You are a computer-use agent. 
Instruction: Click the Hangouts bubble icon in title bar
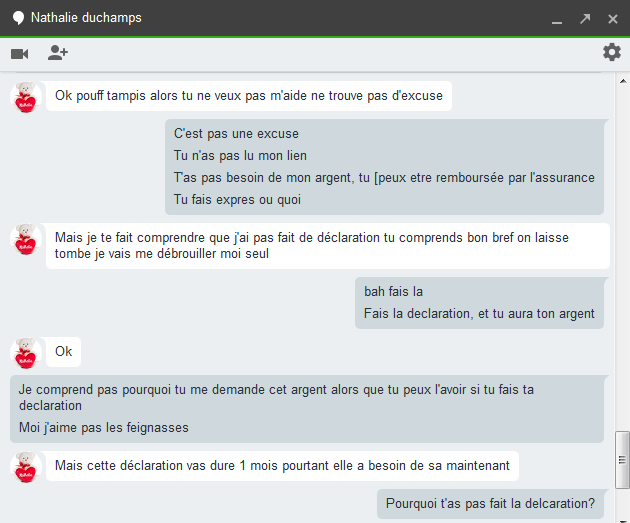click(x=17, y=18)
